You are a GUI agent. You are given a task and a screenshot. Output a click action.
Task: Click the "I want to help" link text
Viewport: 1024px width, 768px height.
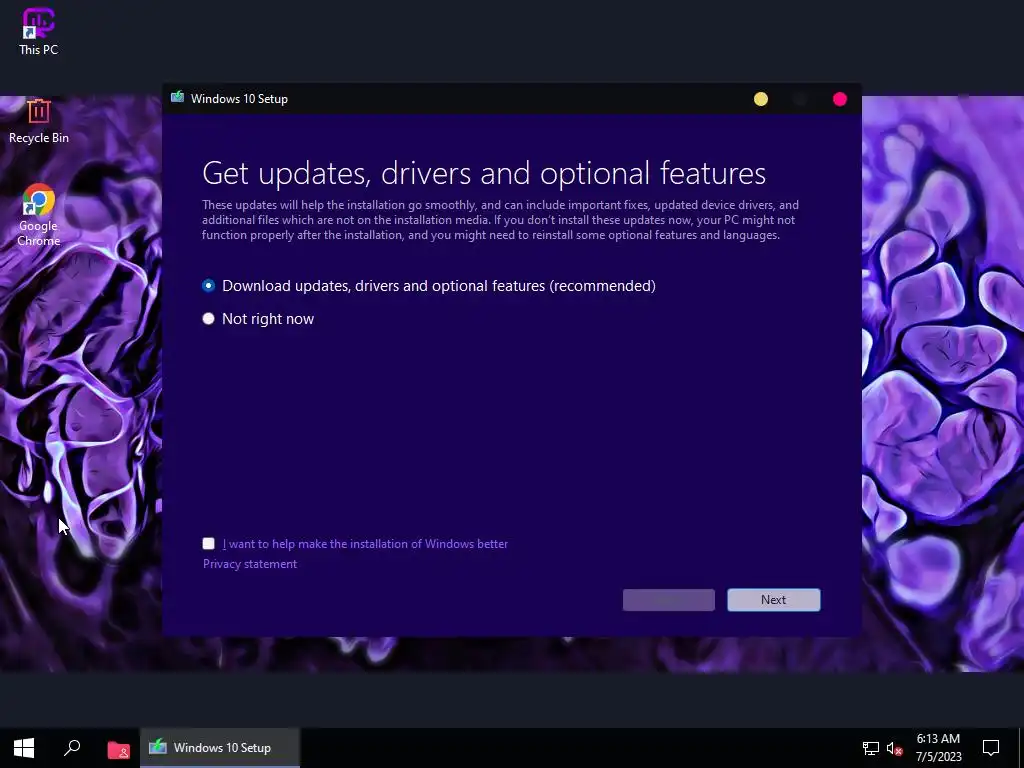[x=365, y=543]
